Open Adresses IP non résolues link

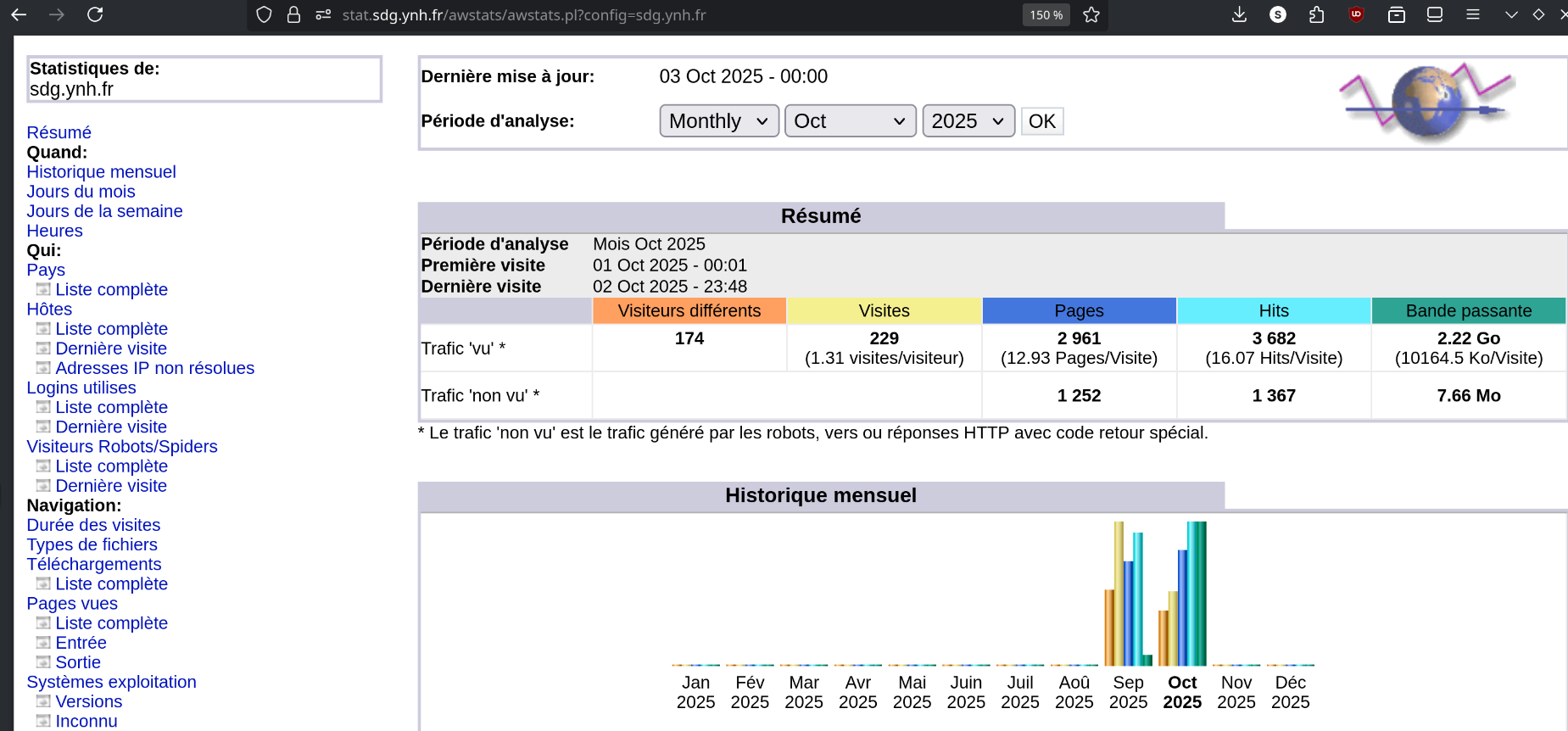[x=154, y=368]
